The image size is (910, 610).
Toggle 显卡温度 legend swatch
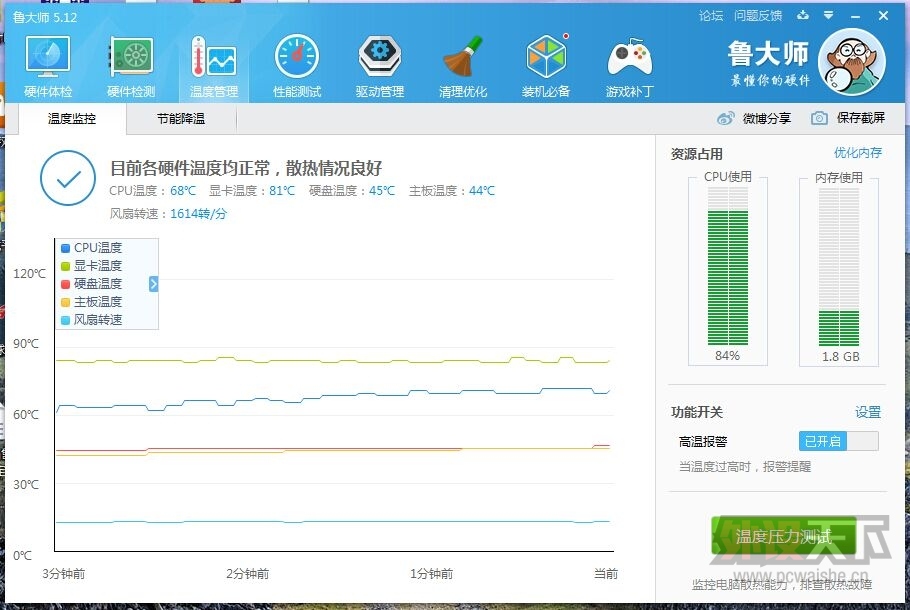[66, 266]
